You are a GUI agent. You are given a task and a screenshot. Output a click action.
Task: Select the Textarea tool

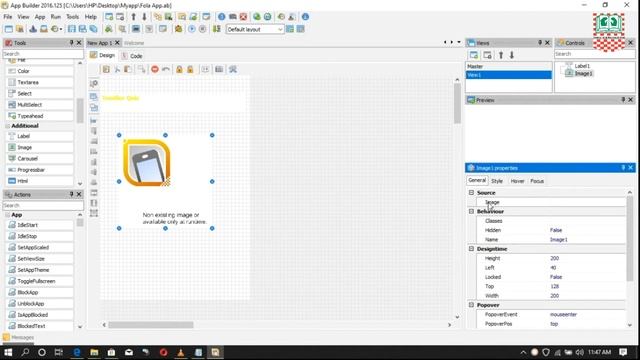point(40,82)
